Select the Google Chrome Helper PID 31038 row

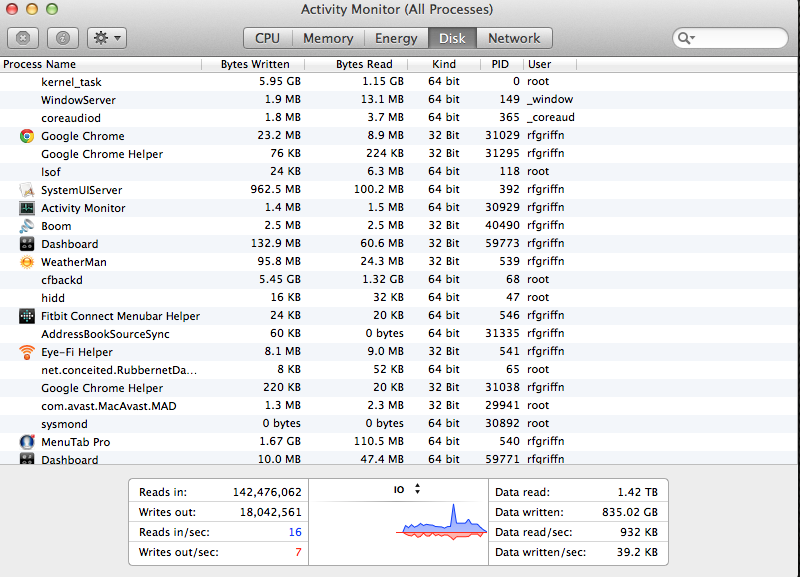click(398, 388)
